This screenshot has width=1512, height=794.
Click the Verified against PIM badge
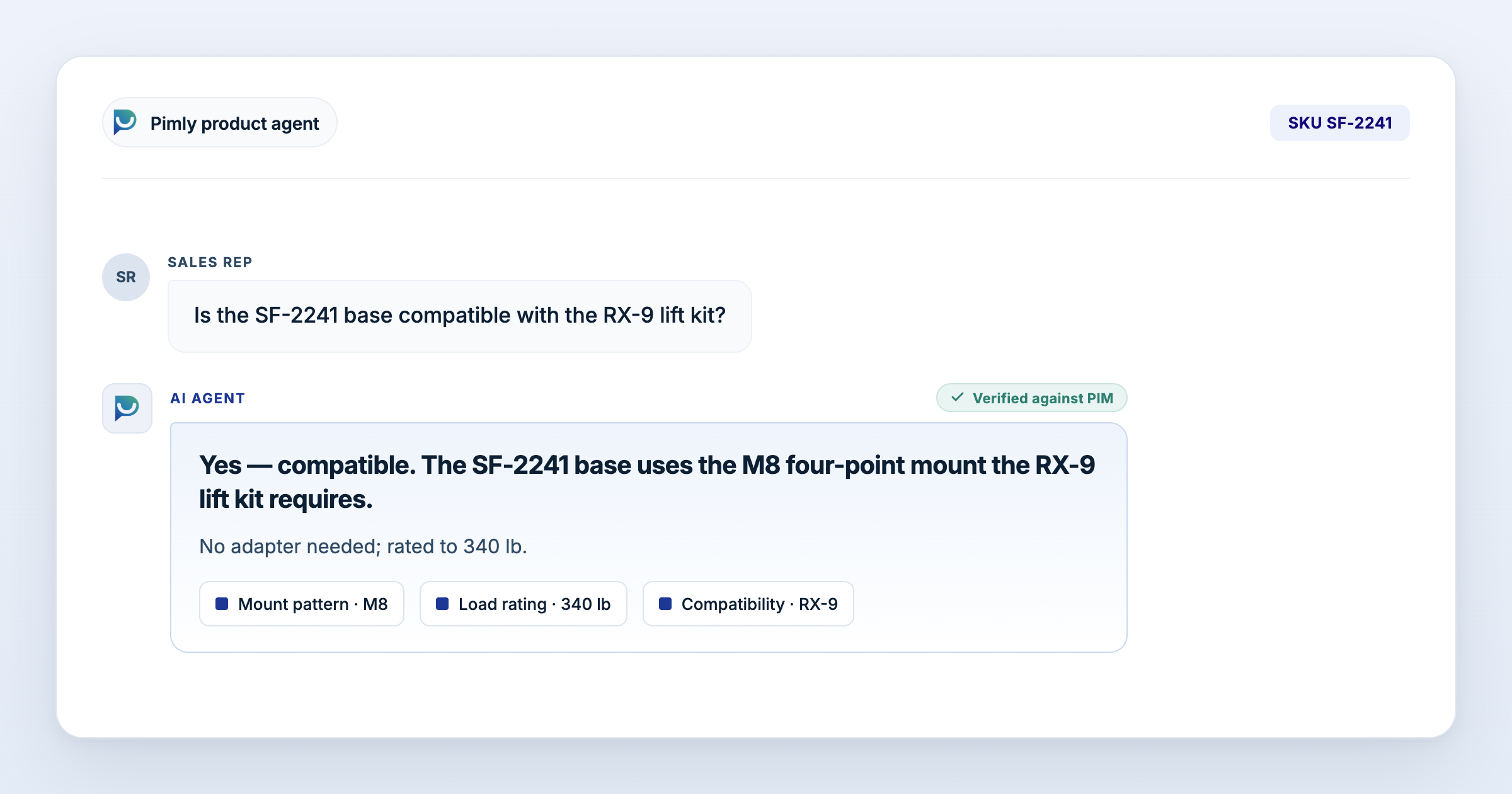(1032, 398)
